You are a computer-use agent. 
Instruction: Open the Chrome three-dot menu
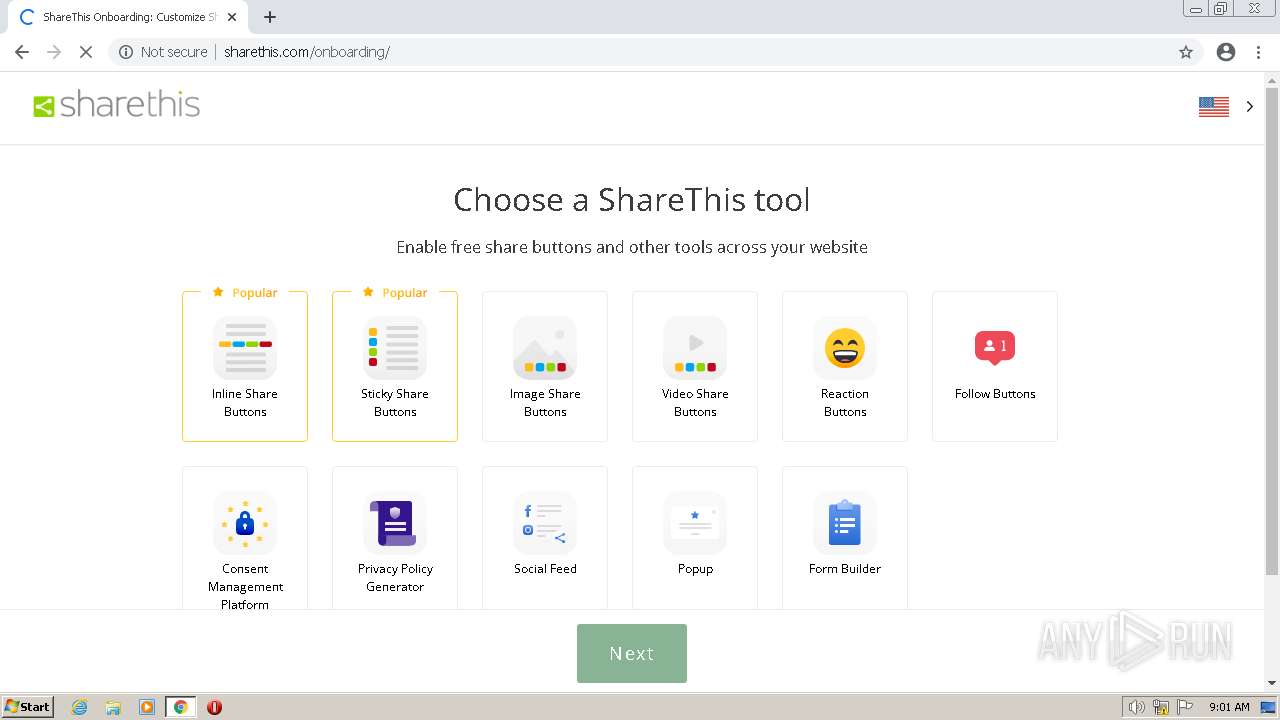(1259, 52)
